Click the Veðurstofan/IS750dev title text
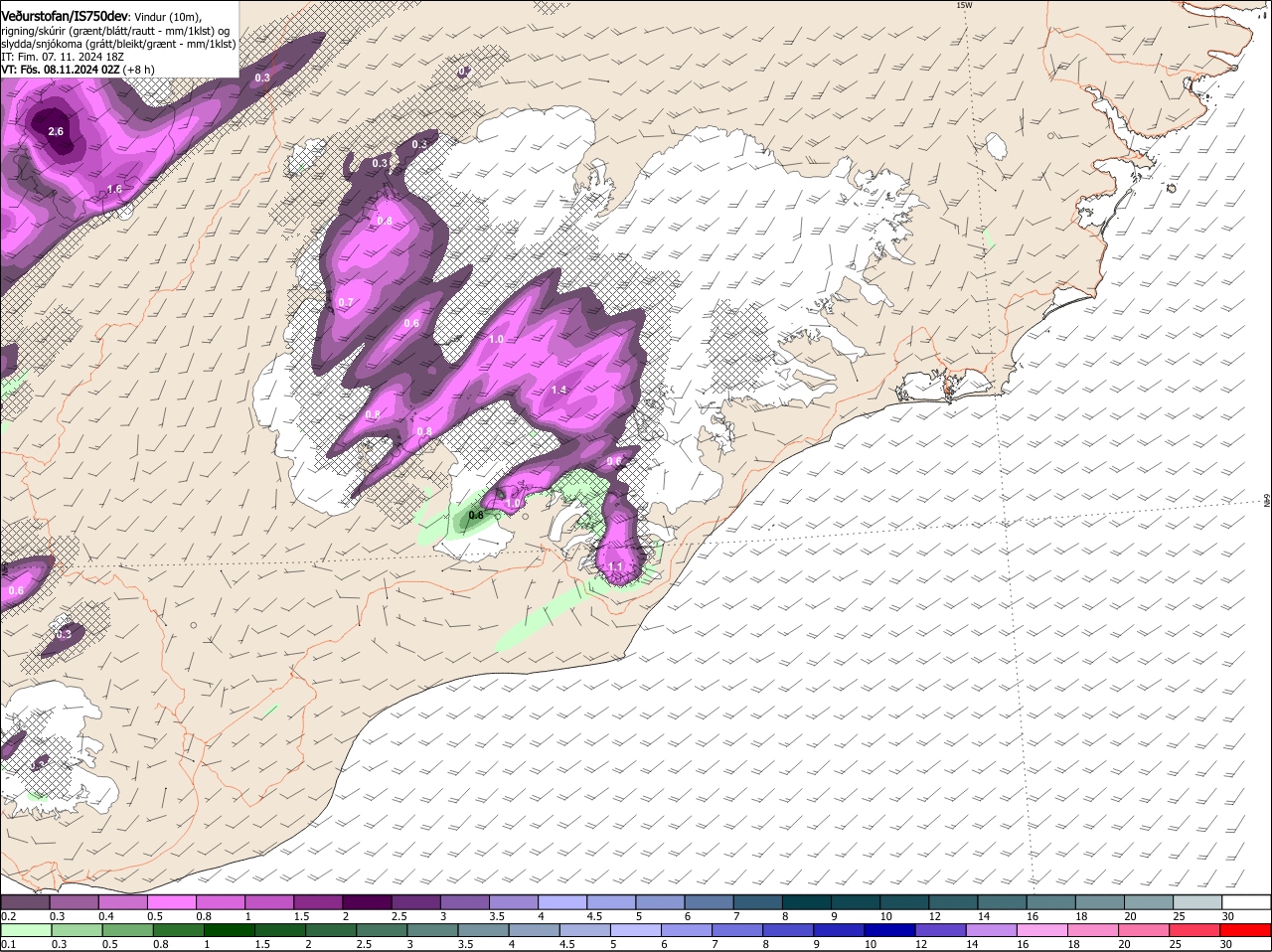1272x952 pixels. point(65,16)
